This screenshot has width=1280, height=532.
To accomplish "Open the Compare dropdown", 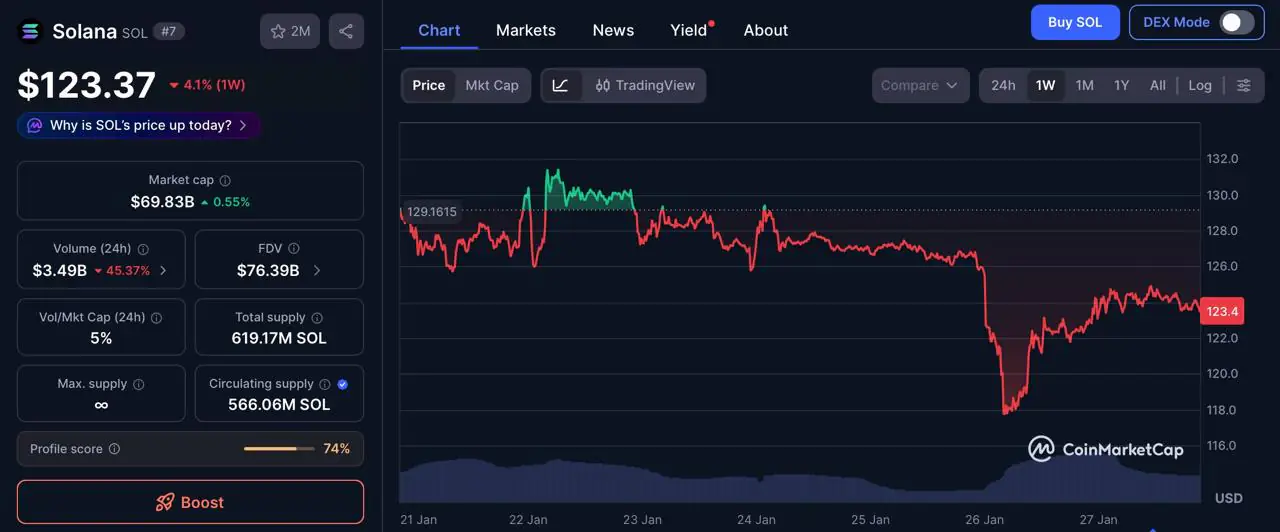I will pyautogui.click(x=920, y=86).
